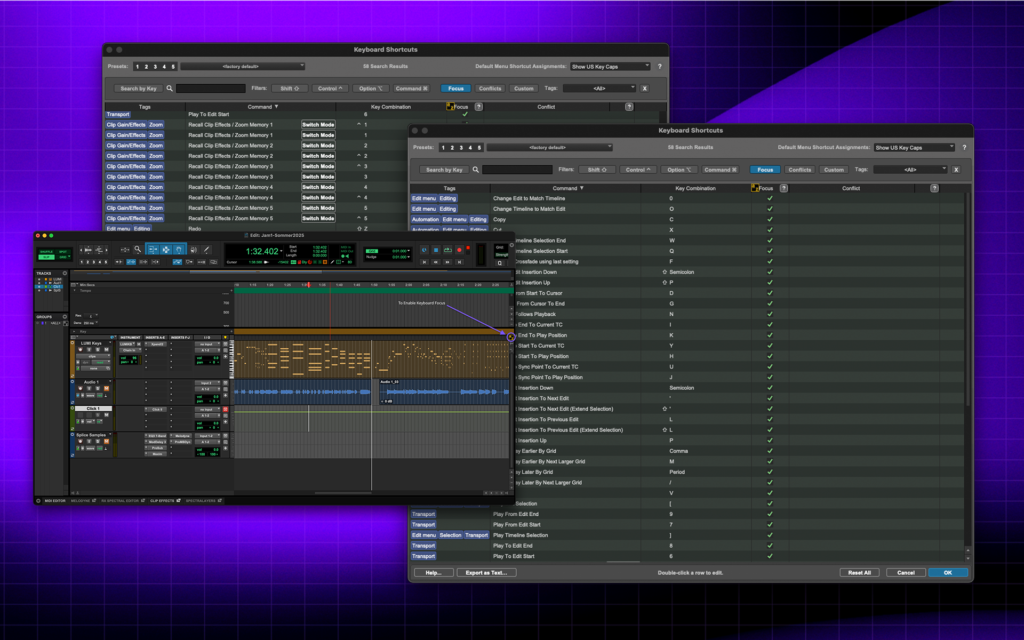This screenshot has width=1024, height=640.
Task: Select the Zoomer tool in the Edit toolbar
Action: [137, 250]
